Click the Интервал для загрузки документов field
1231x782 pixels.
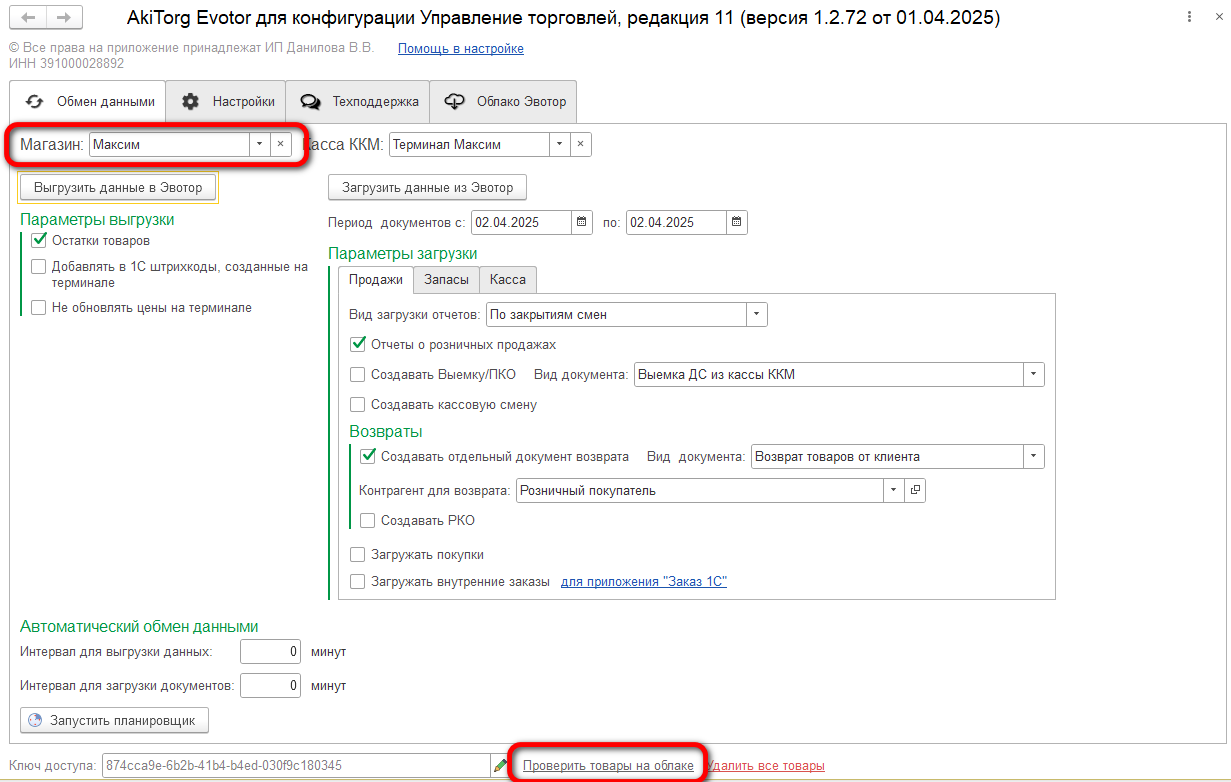[x=271, y=686]
